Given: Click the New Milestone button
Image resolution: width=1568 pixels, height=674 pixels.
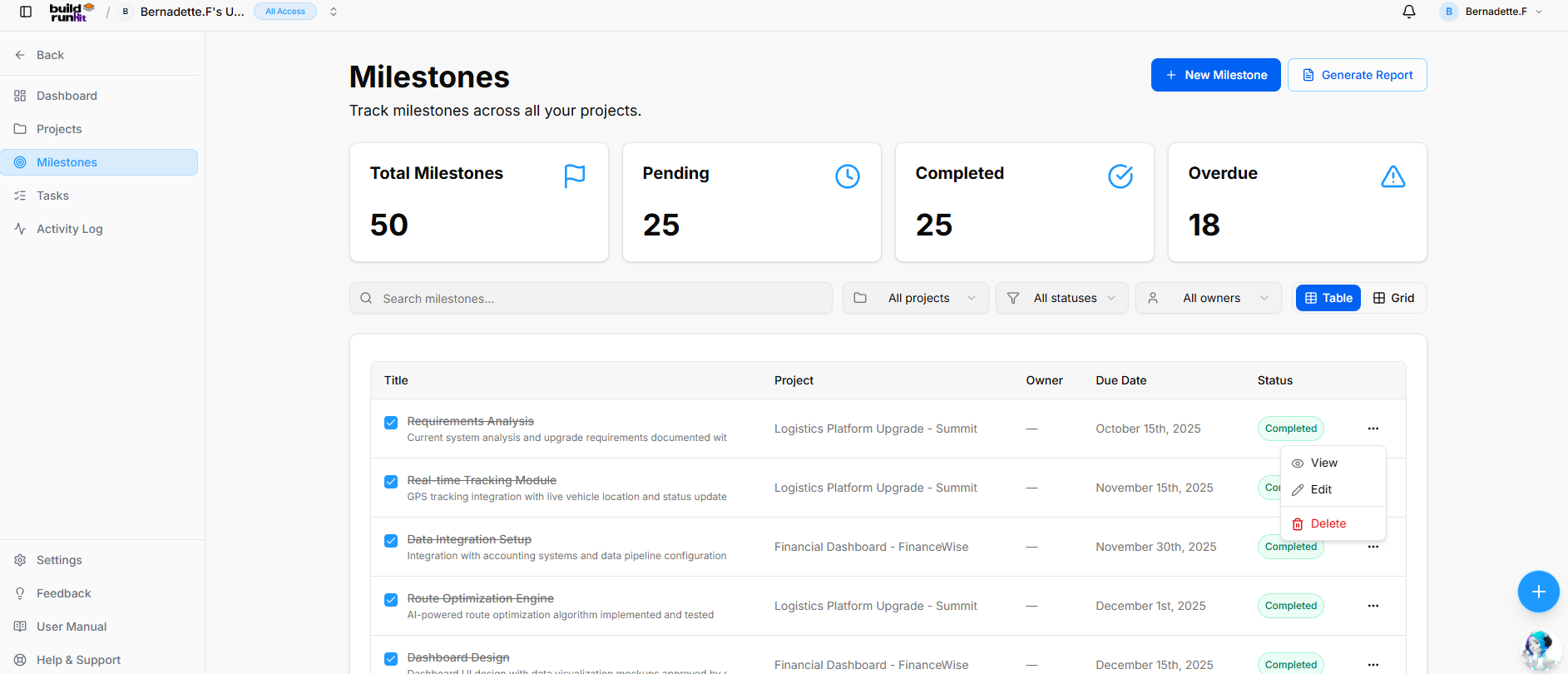Looking at the screenshot, I should [x=1216, y=75].
